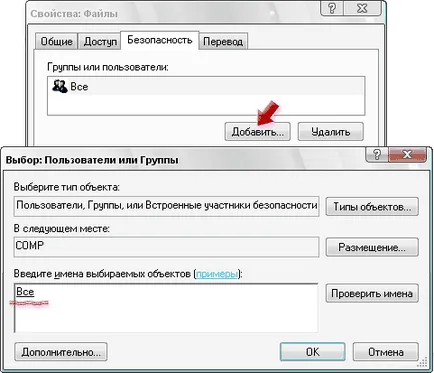Click the Удалить button
The width and height of the screenshot is (434, 373).
click(330, 132)
